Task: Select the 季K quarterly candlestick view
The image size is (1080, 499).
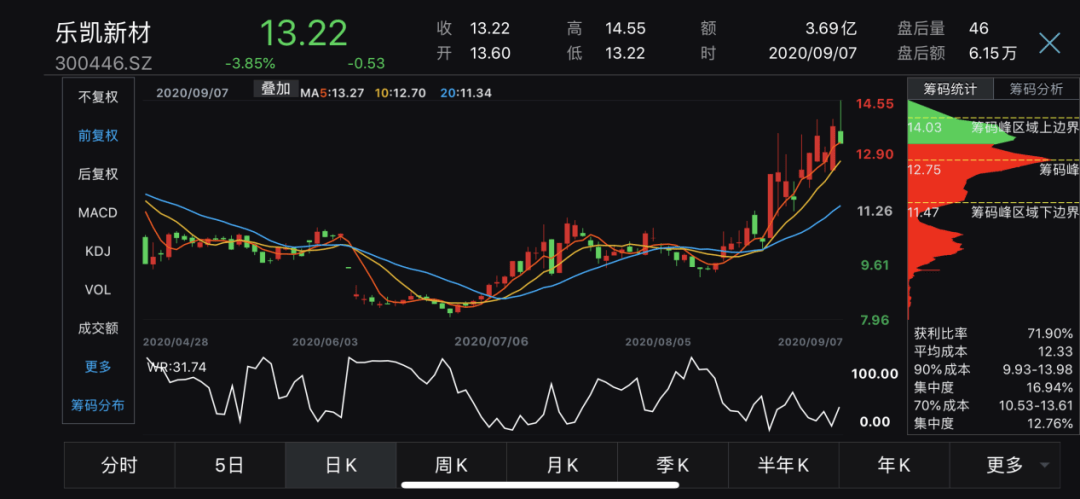Action: pos(672,466)
